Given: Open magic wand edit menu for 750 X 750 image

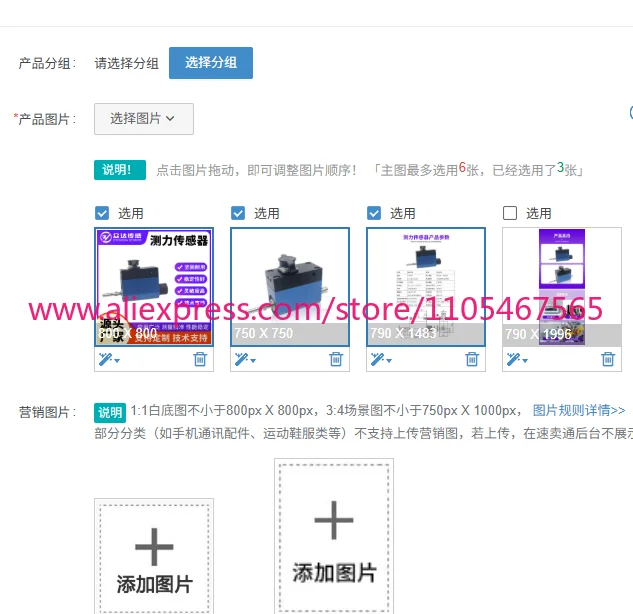Looking at the screenshot, I should coord(245,359).
